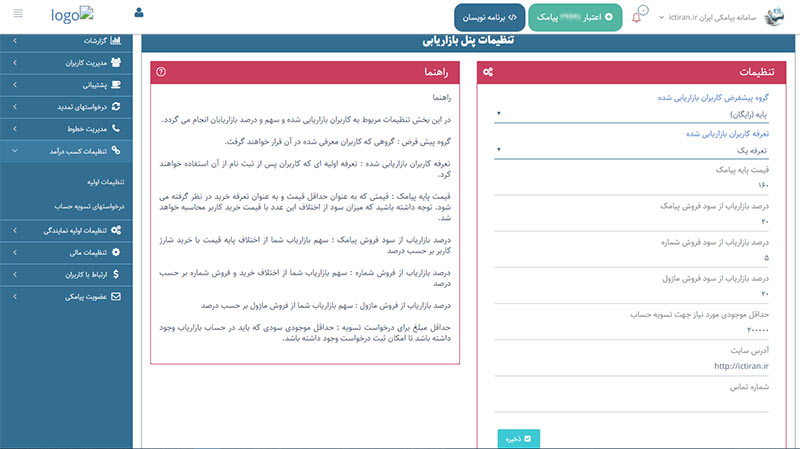Click the گزارشات chart icon

[116, 40]
